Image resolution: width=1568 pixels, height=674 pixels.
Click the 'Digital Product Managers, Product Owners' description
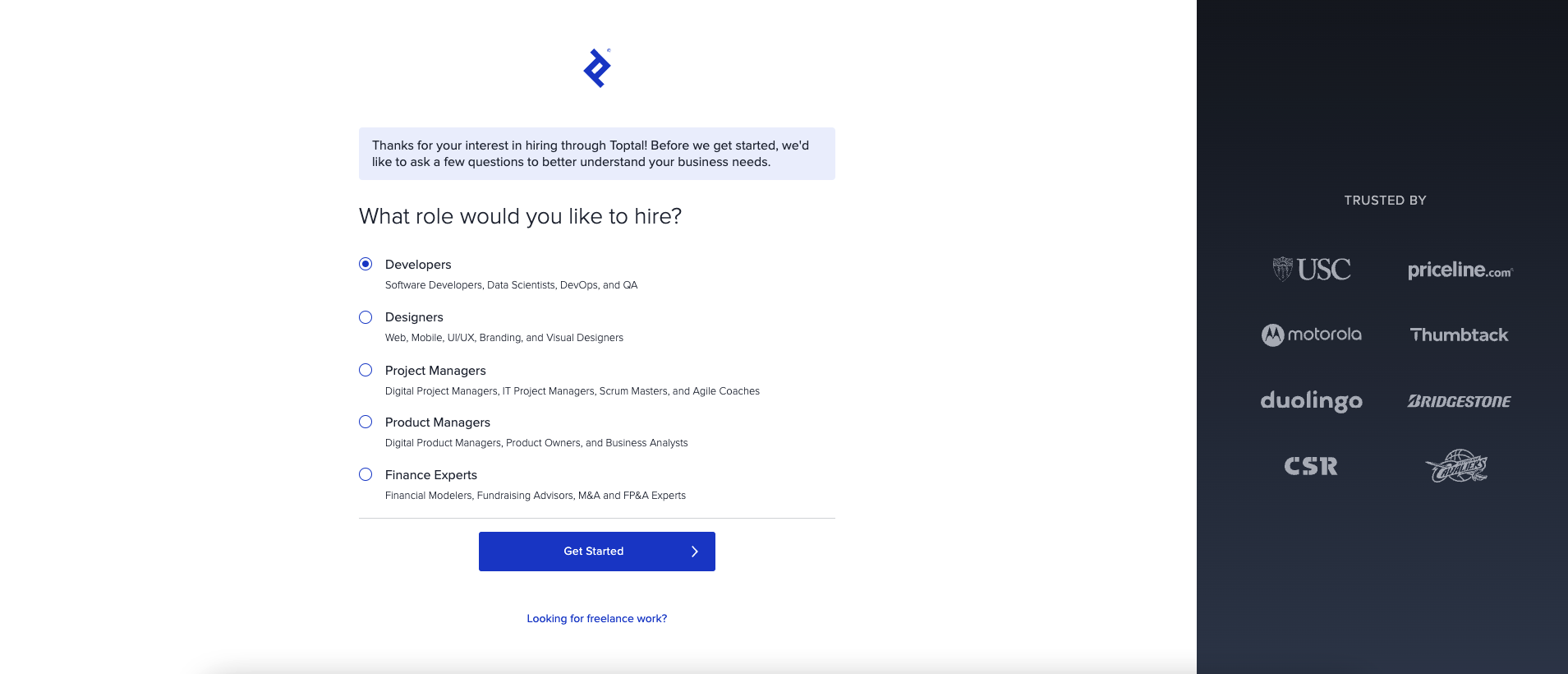coord(536,443)
